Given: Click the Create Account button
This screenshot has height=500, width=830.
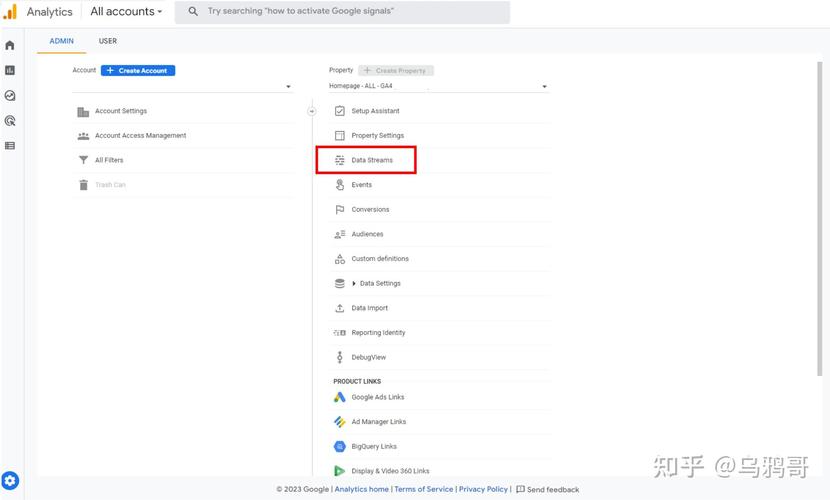Looking at the screenshot, I should 138,70.
